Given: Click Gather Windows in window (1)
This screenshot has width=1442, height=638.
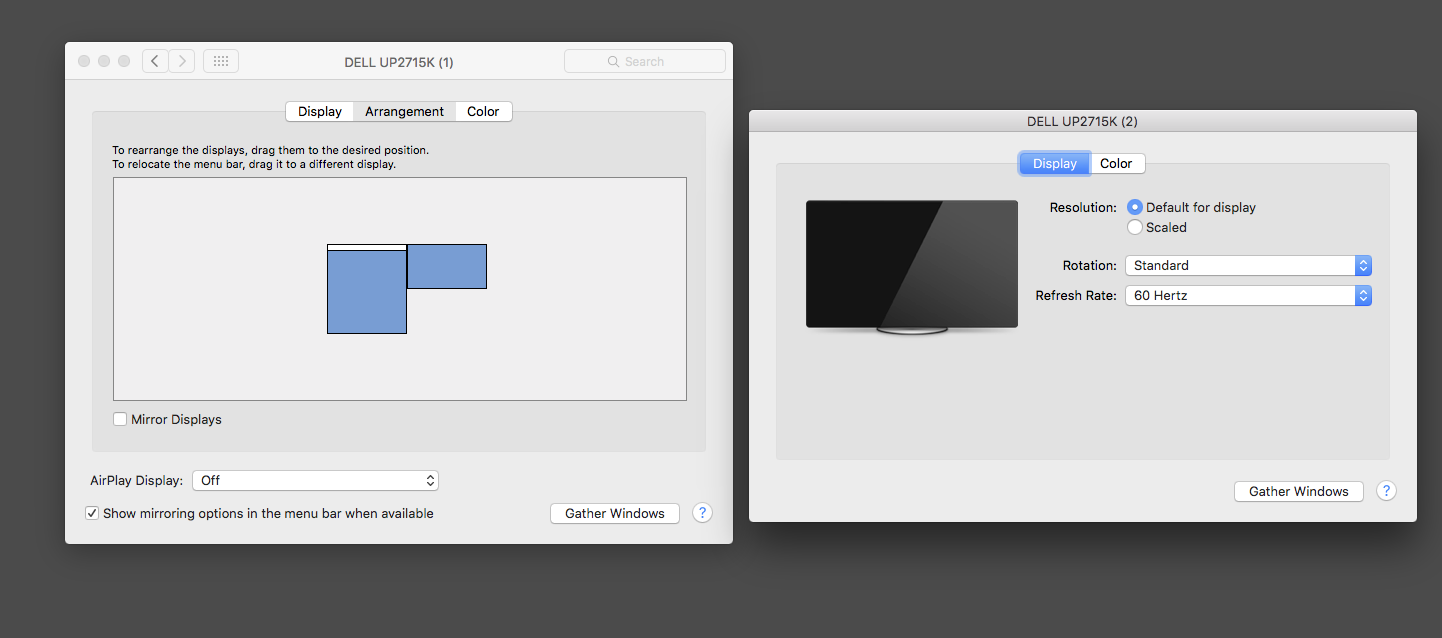Looking at the screenshot, I should [x=615, y=513].
